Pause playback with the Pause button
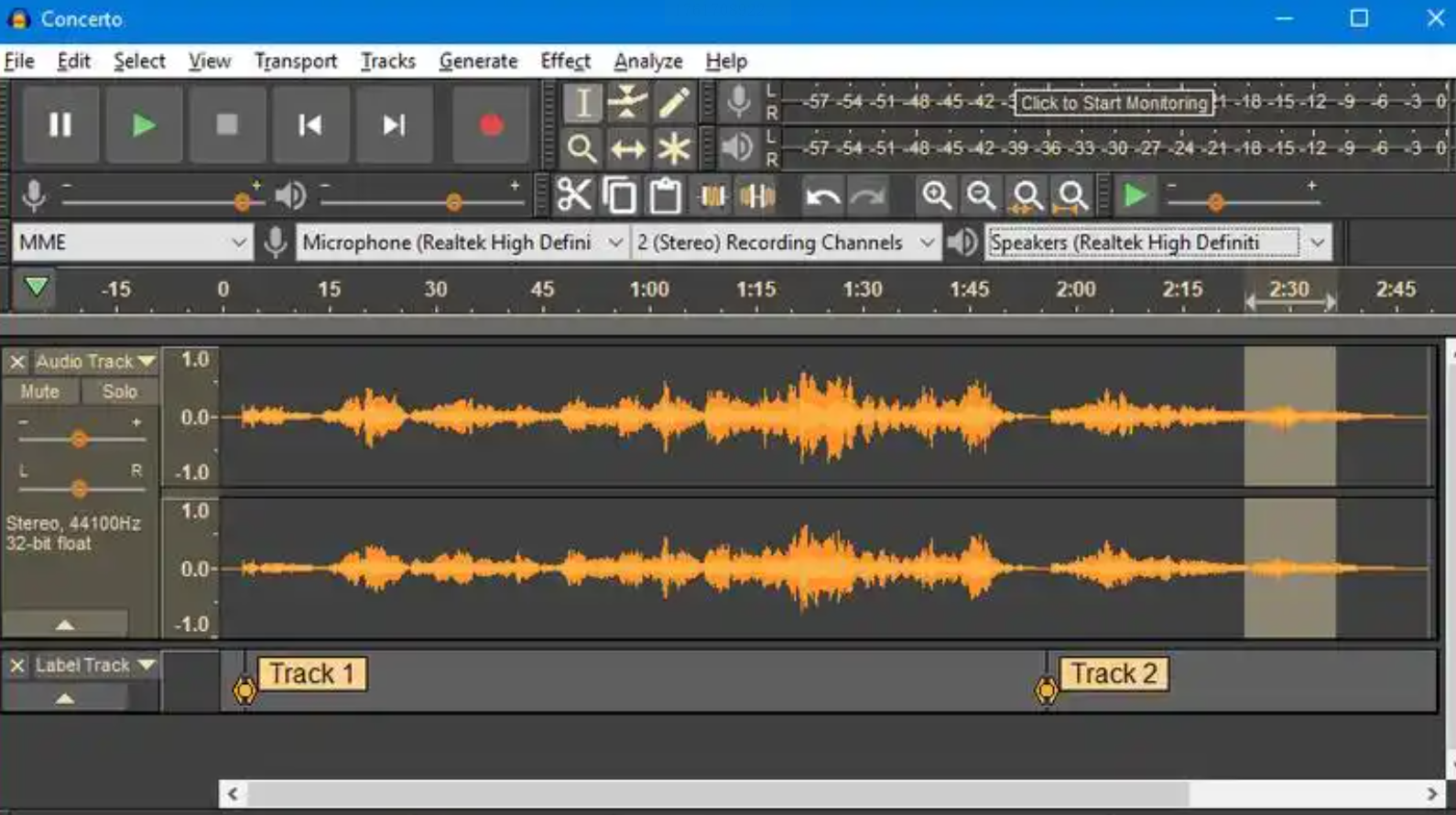 (60, 125)
